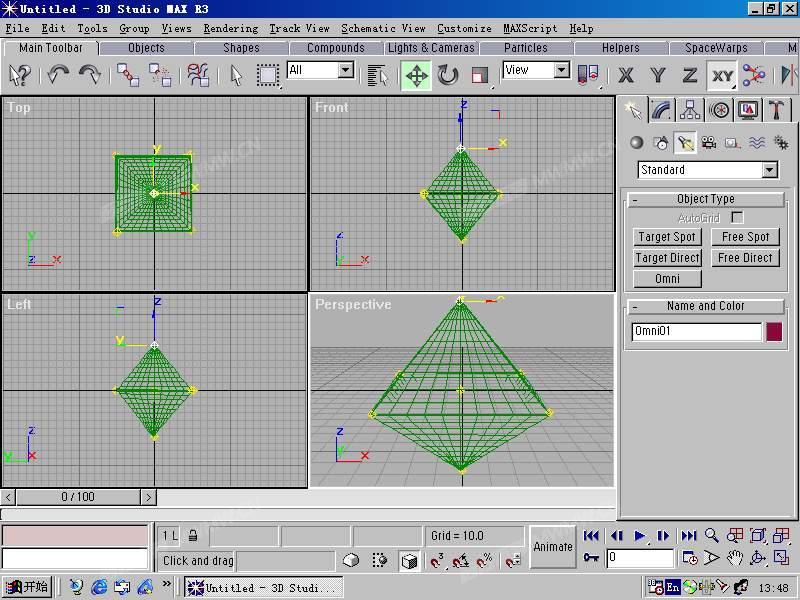Select the Rotate tool in toolbar
Screen dimensions: 800x600
(448, 76)
